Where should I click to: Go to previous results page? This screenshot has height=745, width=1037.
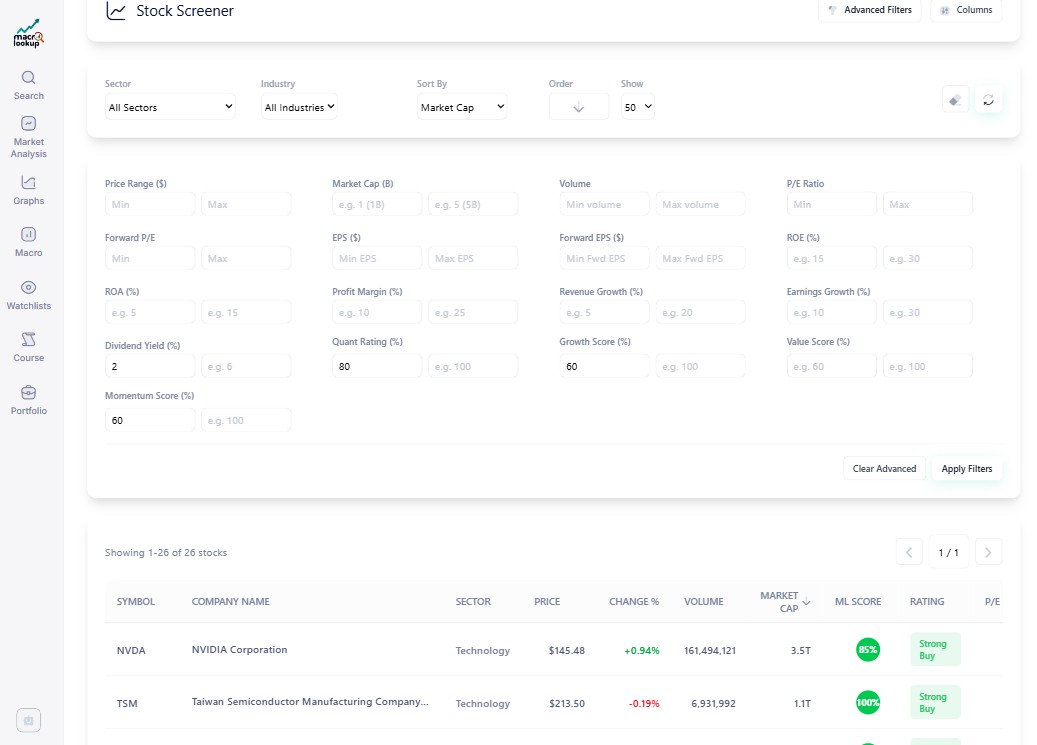click(x=909, y=552)
